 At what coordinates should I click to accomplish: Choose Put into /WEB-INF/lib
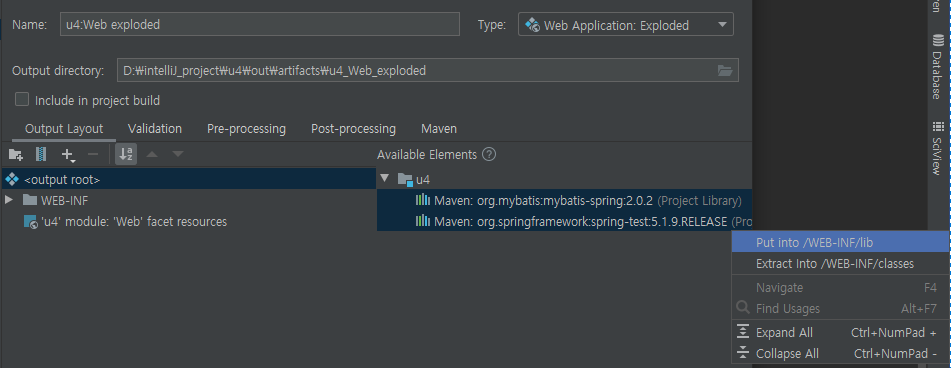[841, 243]
